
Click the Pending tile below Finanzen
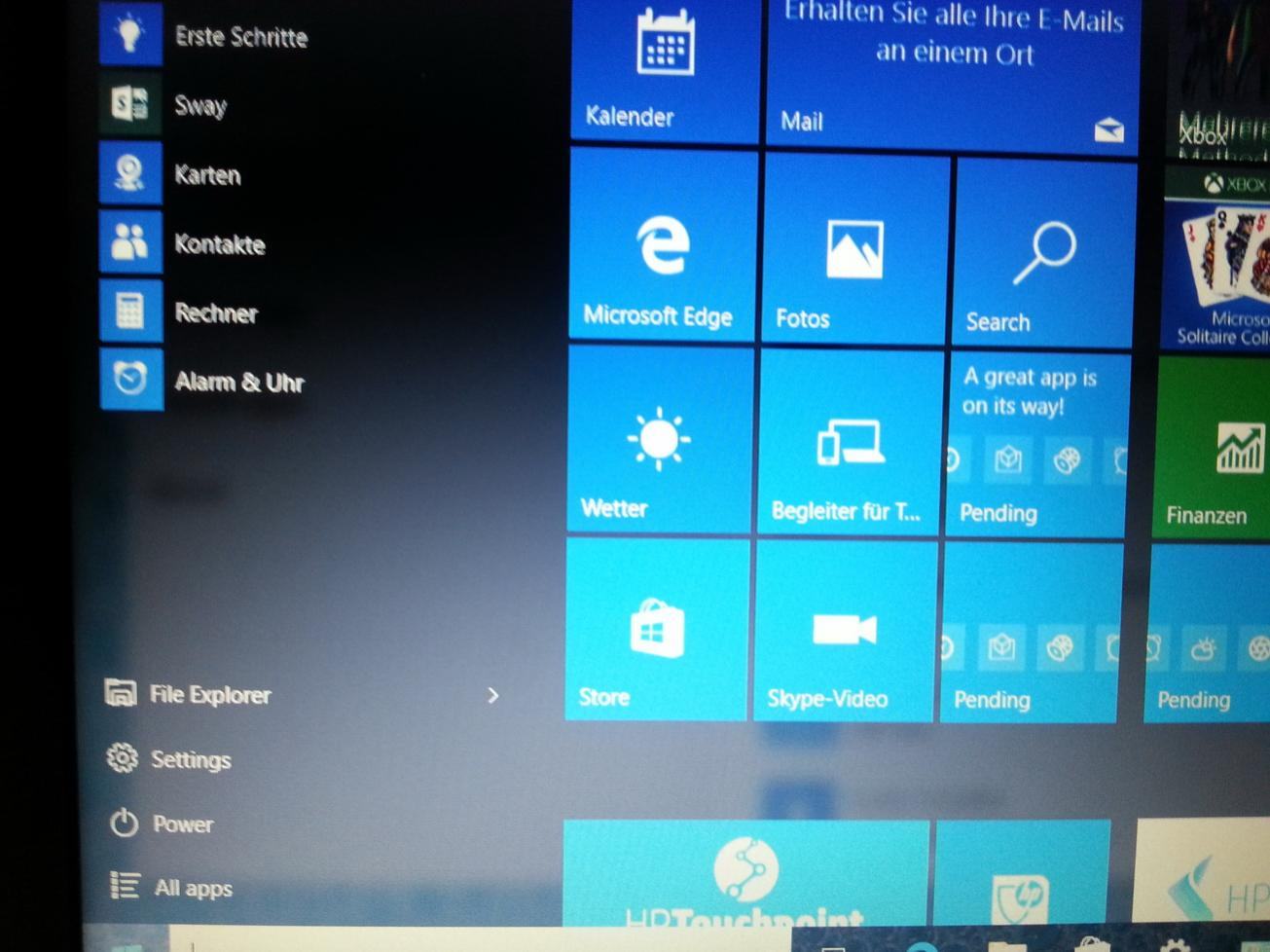coord(1208,634)
